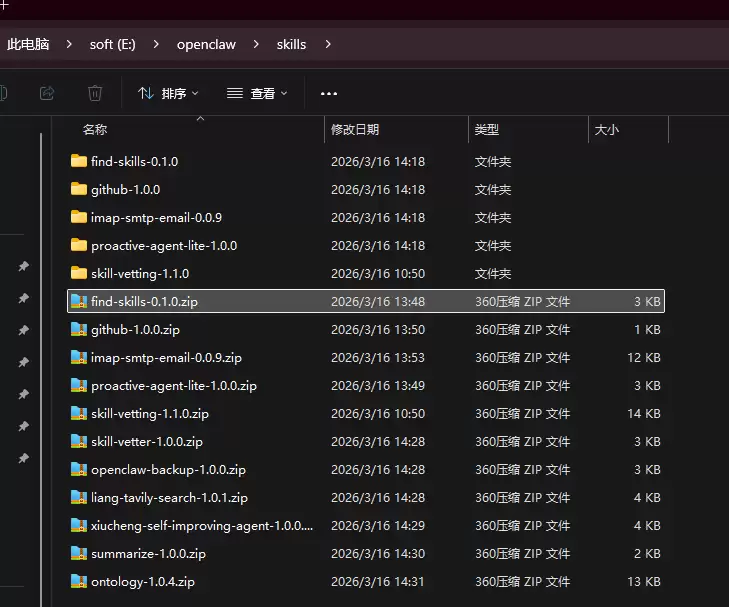Screen dimensions: 729x607
Task: Select file name openclaw-backup-1.0.0.zip
Action: pos(168,469)
